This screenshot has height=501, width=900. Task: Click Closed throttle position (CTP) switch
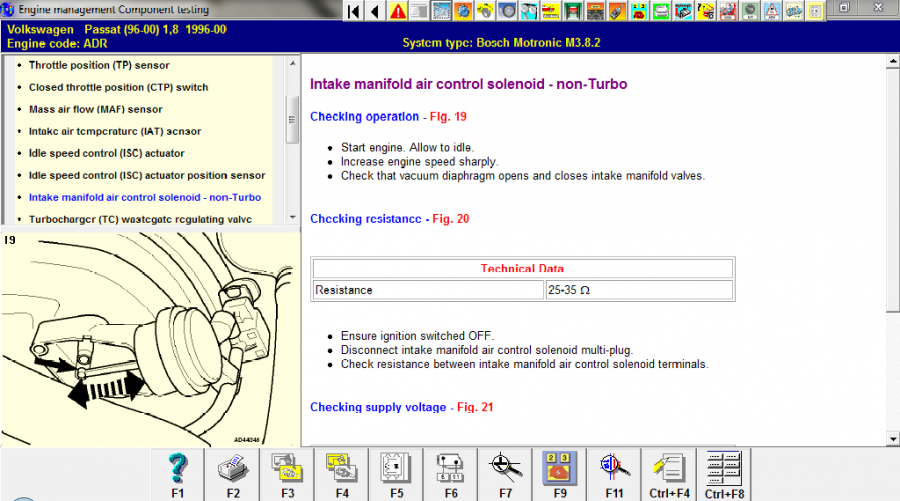click(x=118, y=87)
